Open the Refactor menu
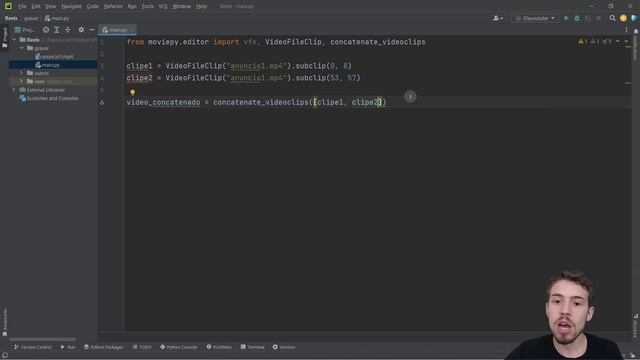Image resolution: width=640 pixels, height=360 pixels. click(x=113, y=7)
